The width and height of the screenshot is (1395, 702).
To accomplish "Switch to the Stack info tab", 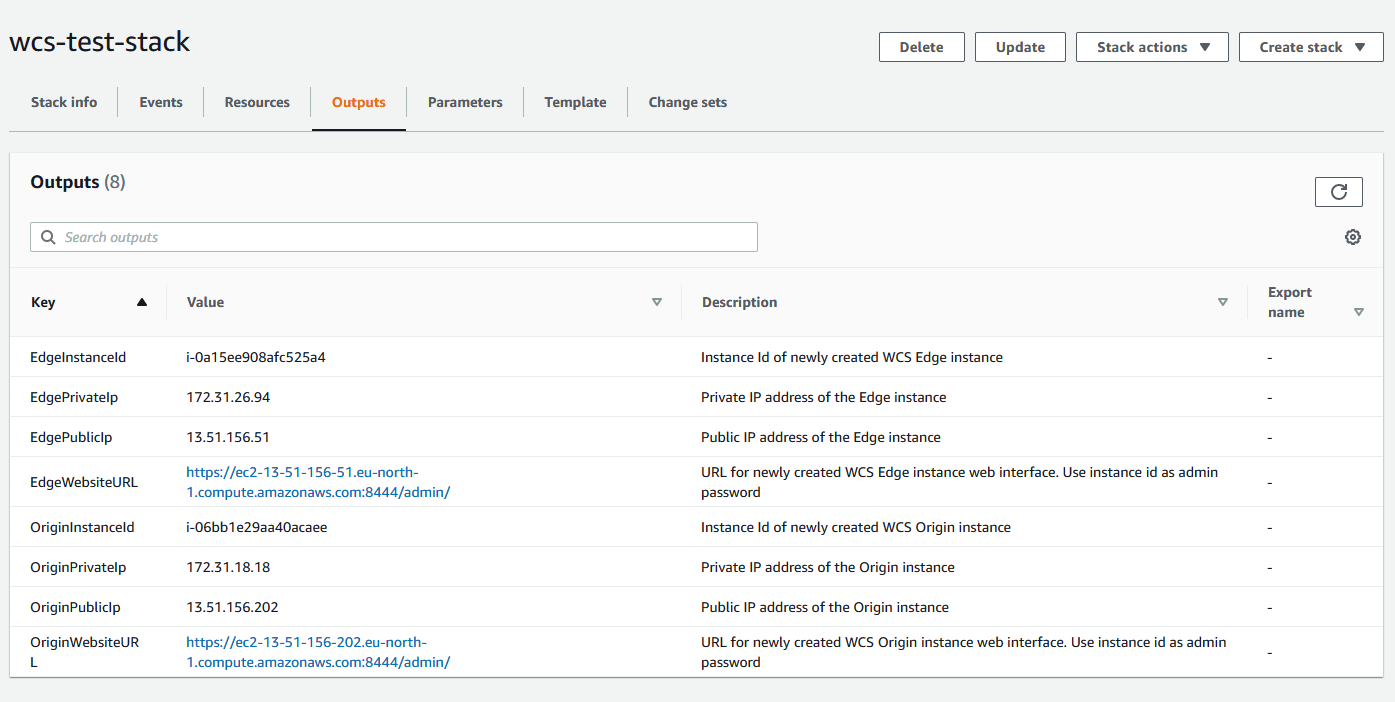I will click(x=64, y=102).
